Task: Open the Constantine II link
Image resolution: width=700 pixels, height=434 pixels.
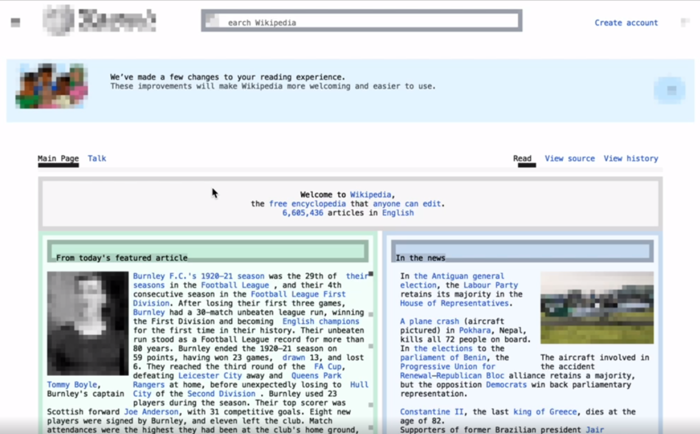Action: pos(432,412)
